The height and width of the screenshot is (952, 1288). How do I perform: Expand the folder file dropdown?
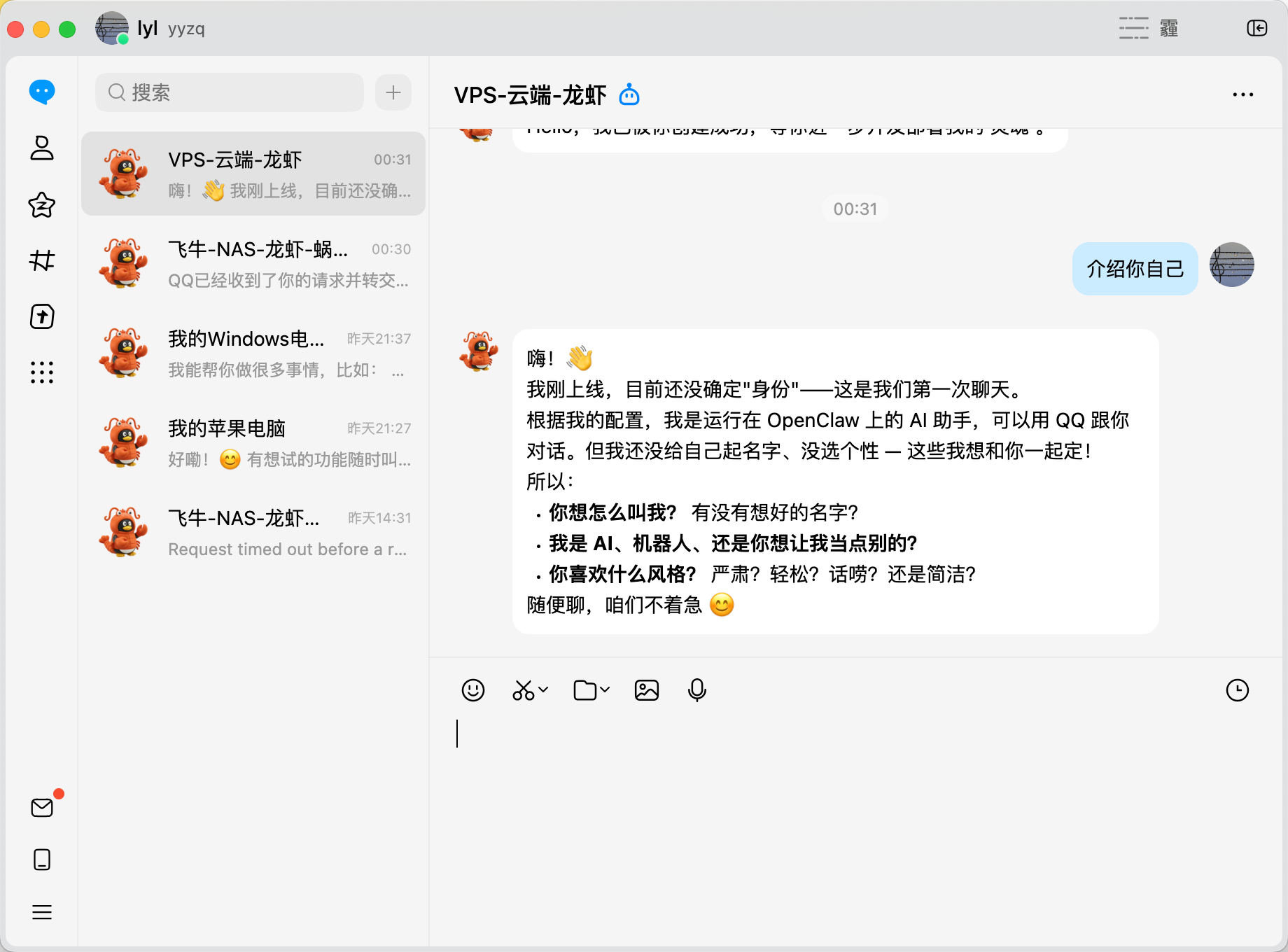[x=604, y=690]
